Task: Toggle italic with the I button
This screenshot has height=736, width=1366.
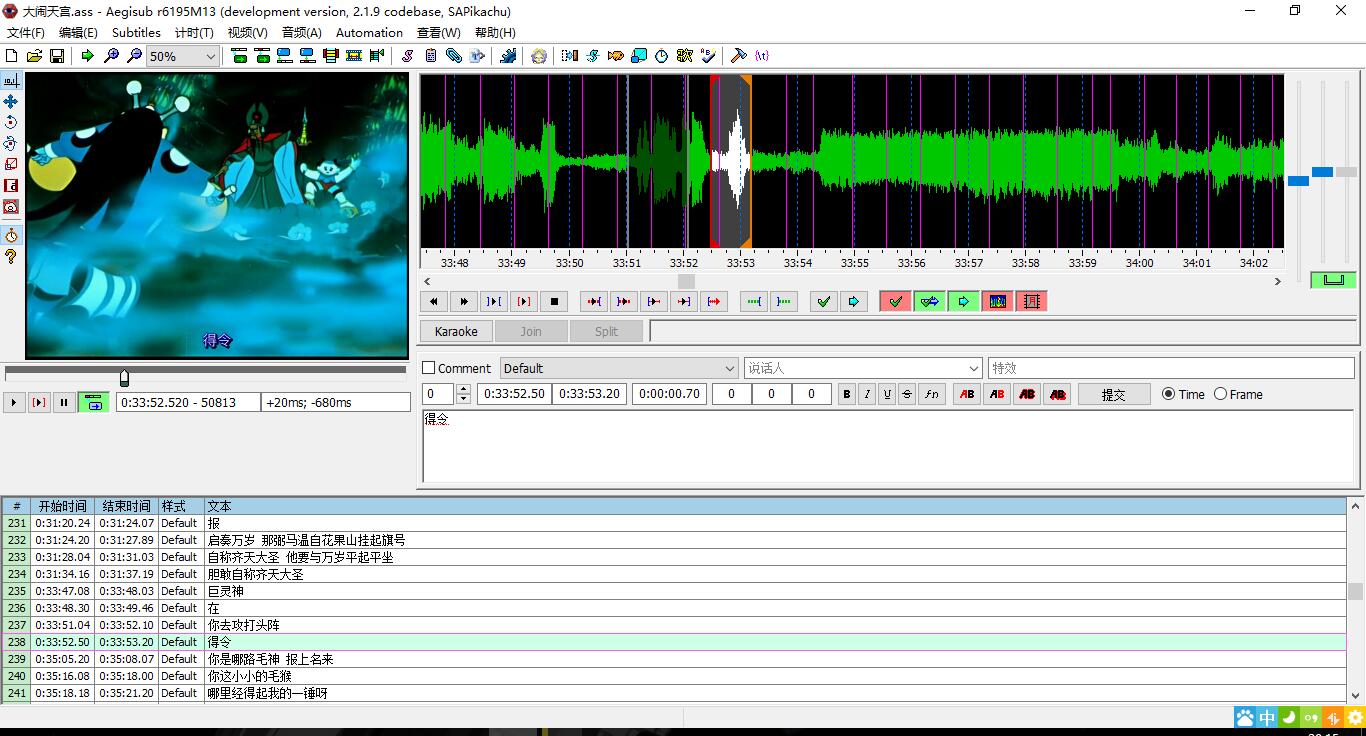Action: (x=867, y=394)
